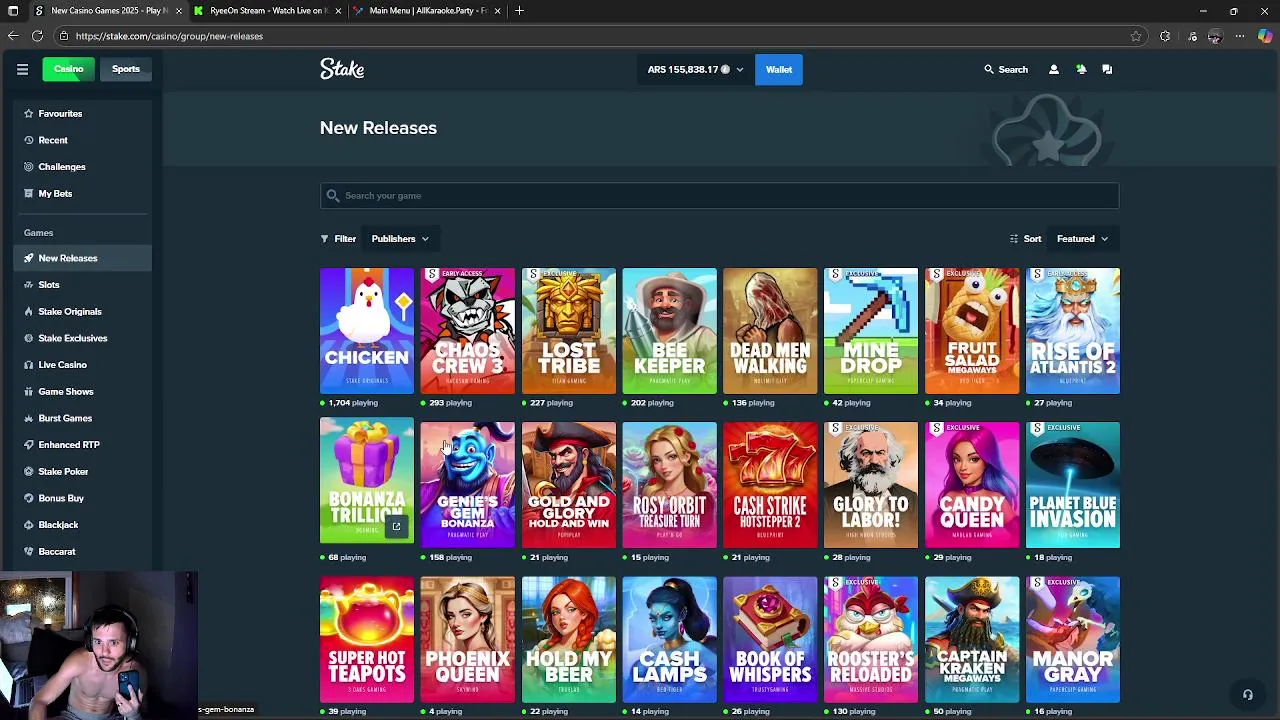1280x720 pixels.
Task: Click the Slots icon in sidebar
Action: tap(29, 285)
